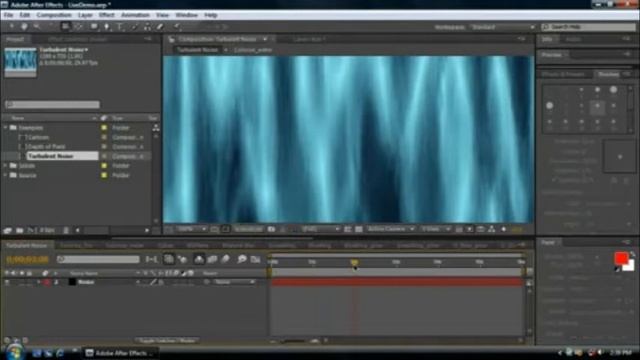Click the Search Help input field
The width and height of the screenshot is (640, 360).
click(x=589, y=27)
